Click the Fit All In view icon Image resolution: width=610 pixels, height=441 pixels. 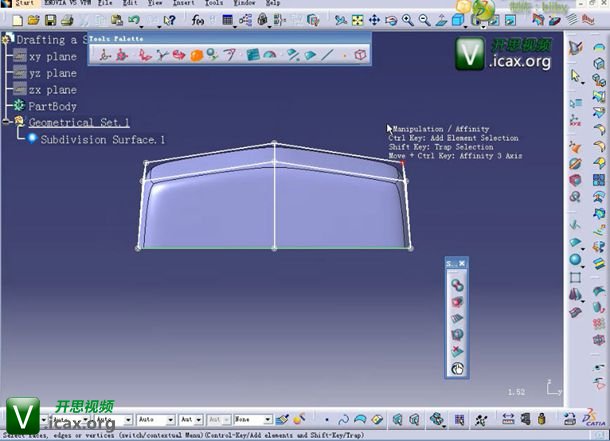[357, 20]
